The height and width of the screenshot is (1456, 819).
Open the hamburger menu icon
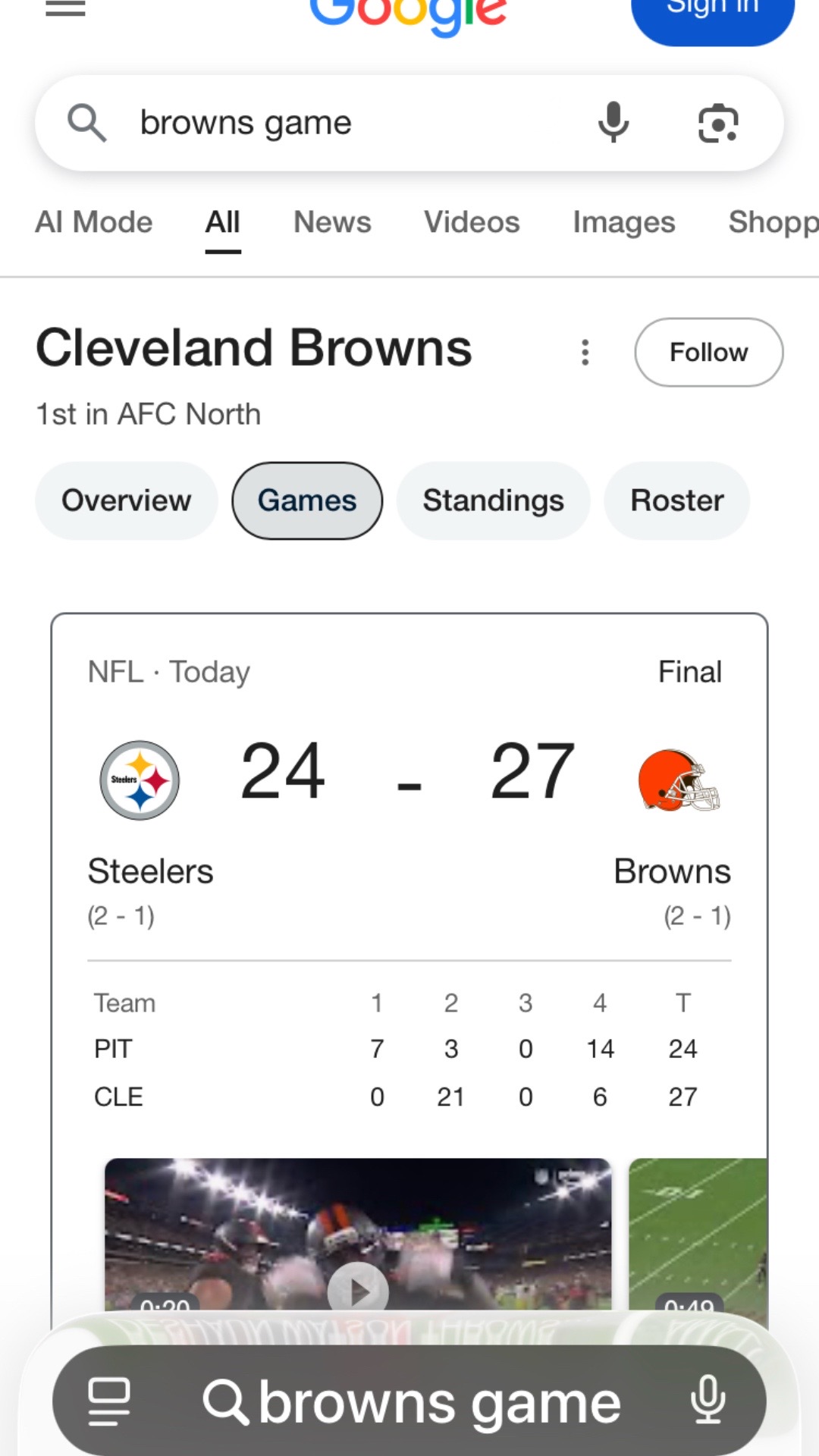point(65,8)
